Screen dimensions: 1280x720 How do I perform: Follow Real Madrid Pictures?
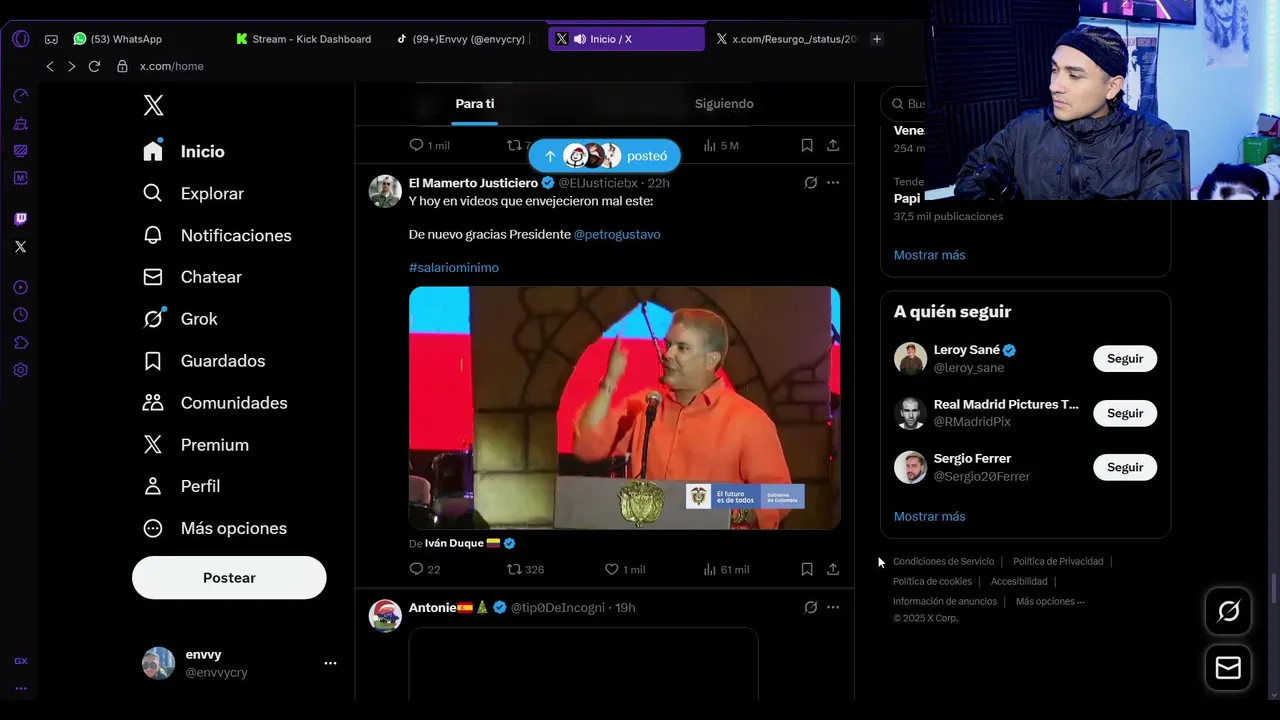pos(1125,413)
